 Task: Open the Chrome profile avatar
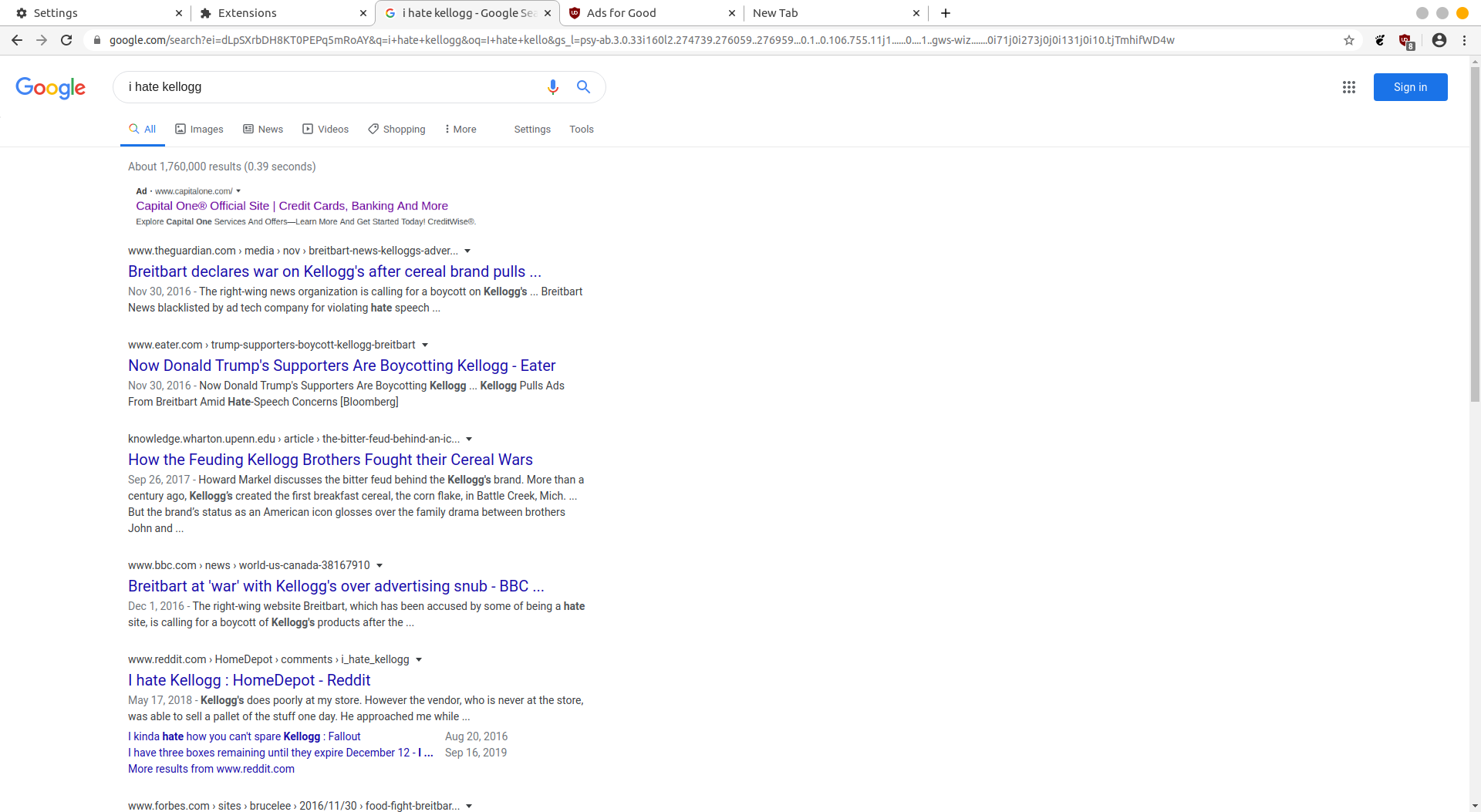pyautogui.click(x=1439, y=40)
